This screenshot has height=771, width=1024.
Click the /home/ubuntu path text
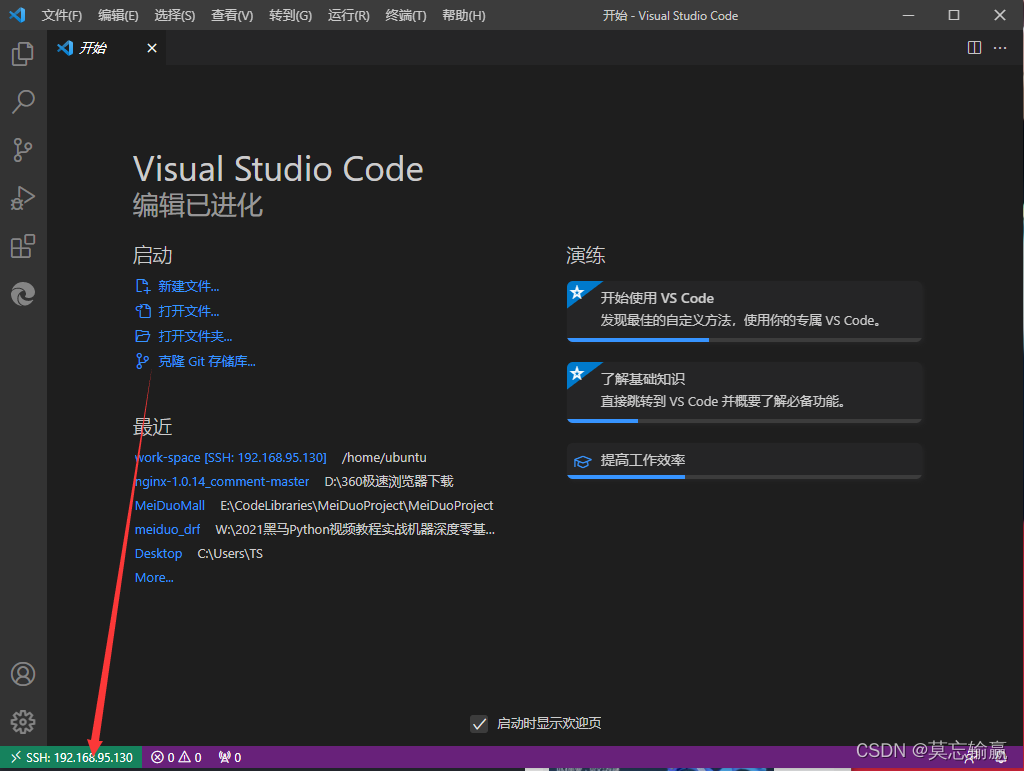tap(384, 458)
